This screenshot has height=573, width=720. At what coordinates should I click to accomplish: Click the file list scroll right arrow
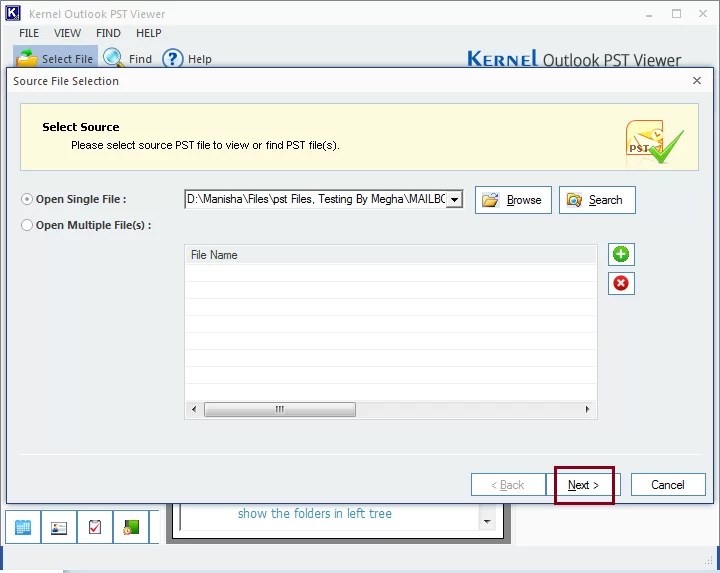[587, 409]
